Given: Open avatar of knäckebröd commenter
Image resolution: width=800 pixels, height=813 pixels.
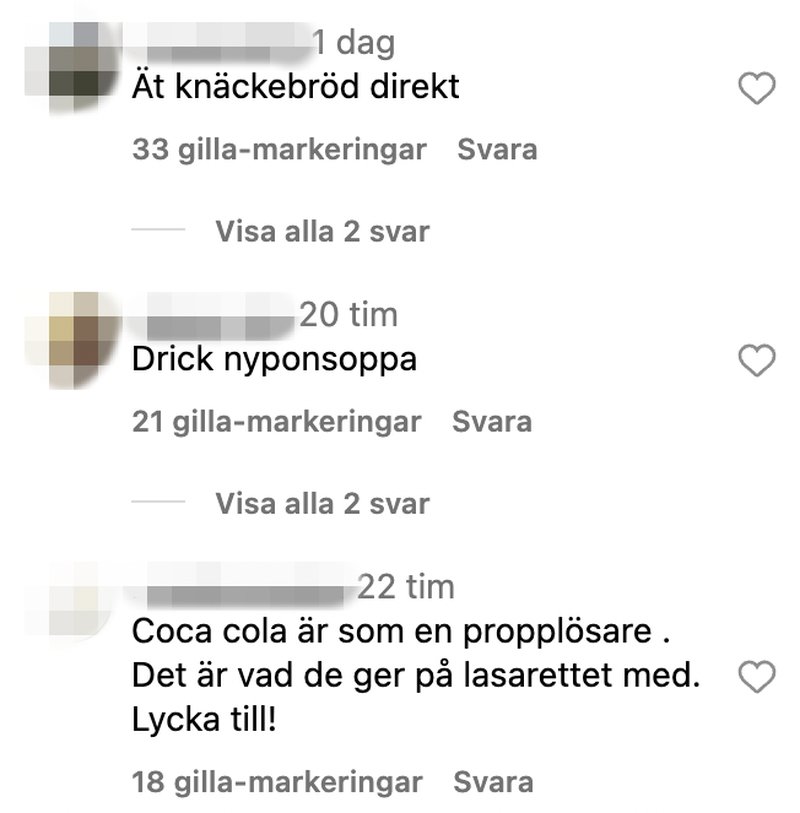Looking at the screenshot, I should click(73, 66).
